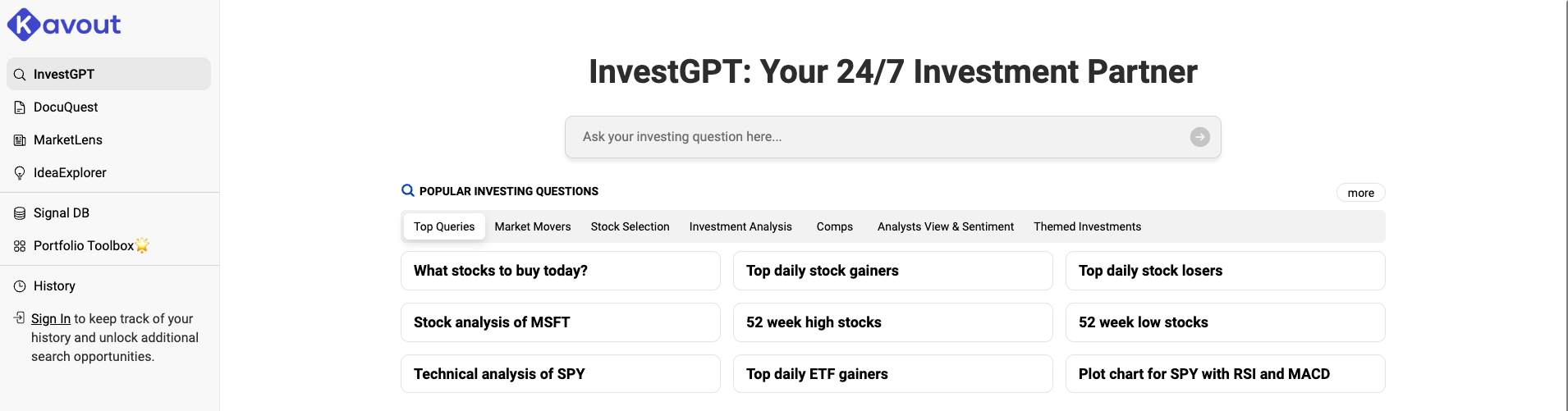
Task: Open IdeaExplorer lightbulb icon
Action: coord(20,173)
